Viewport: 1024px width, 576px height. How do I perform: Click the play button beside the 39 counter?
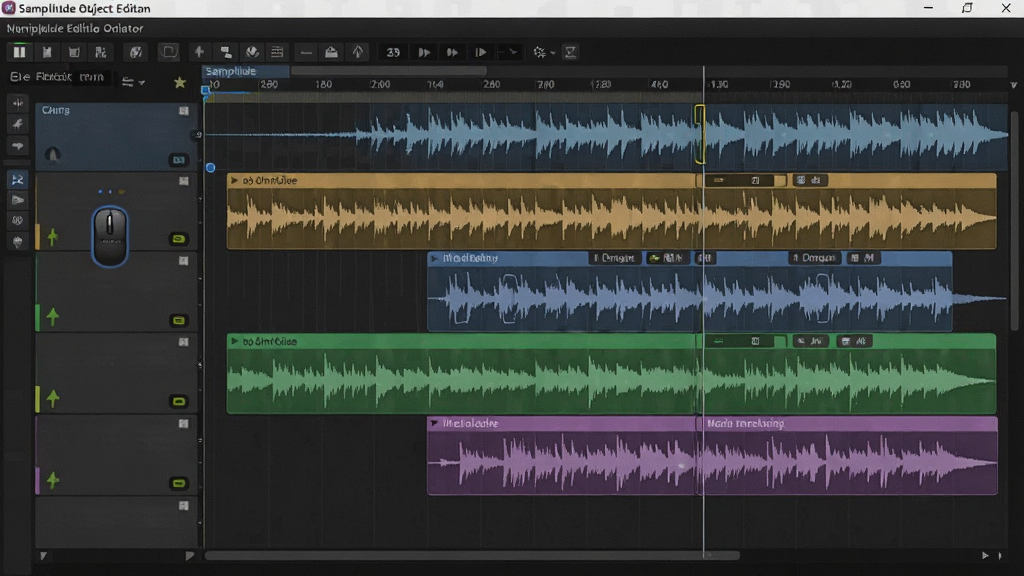pos(424,52)
